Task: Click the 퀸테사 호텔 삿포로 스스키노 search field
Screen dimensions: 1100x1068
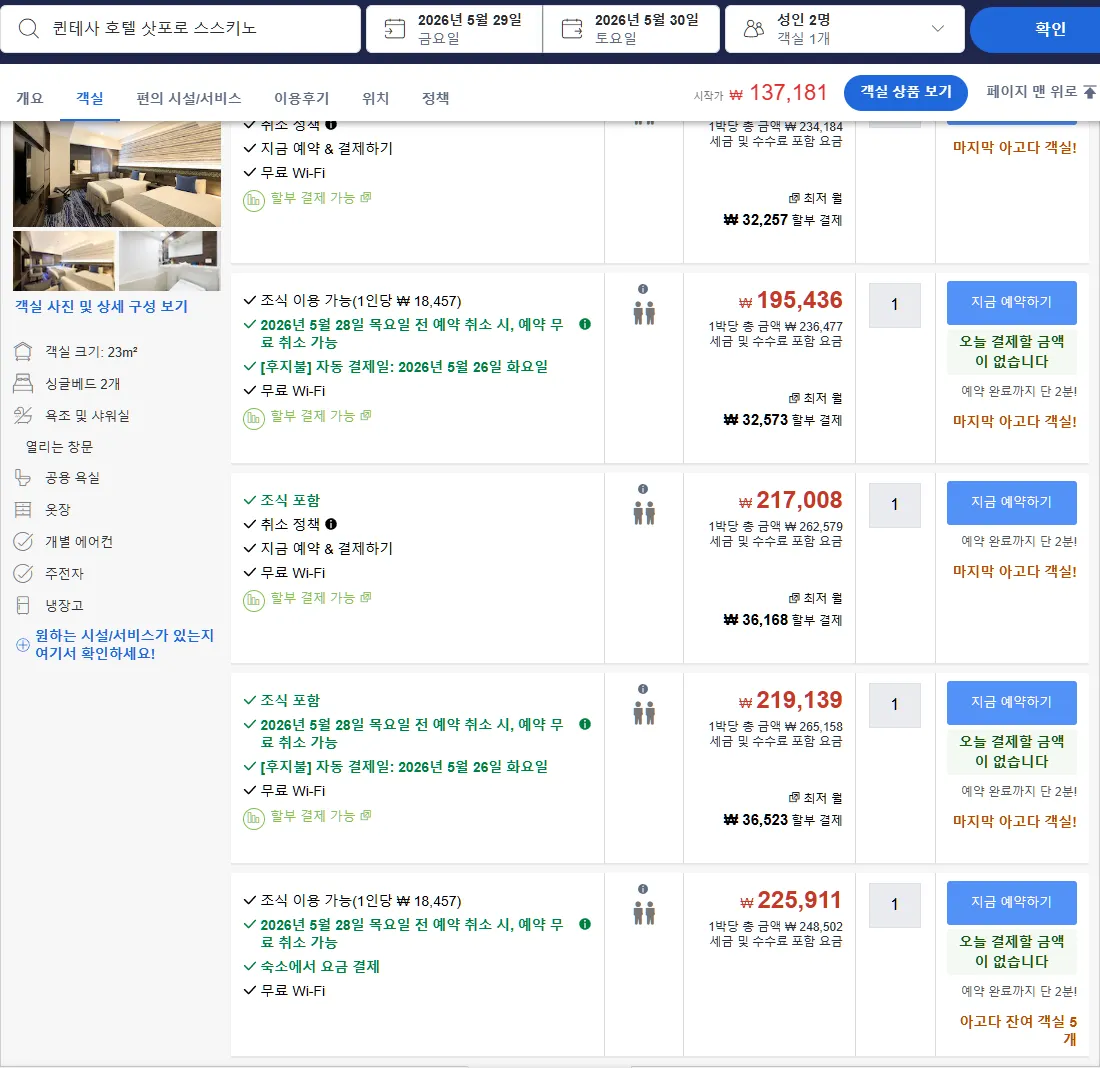Action: pyautogui.click(x=181, y=29)
